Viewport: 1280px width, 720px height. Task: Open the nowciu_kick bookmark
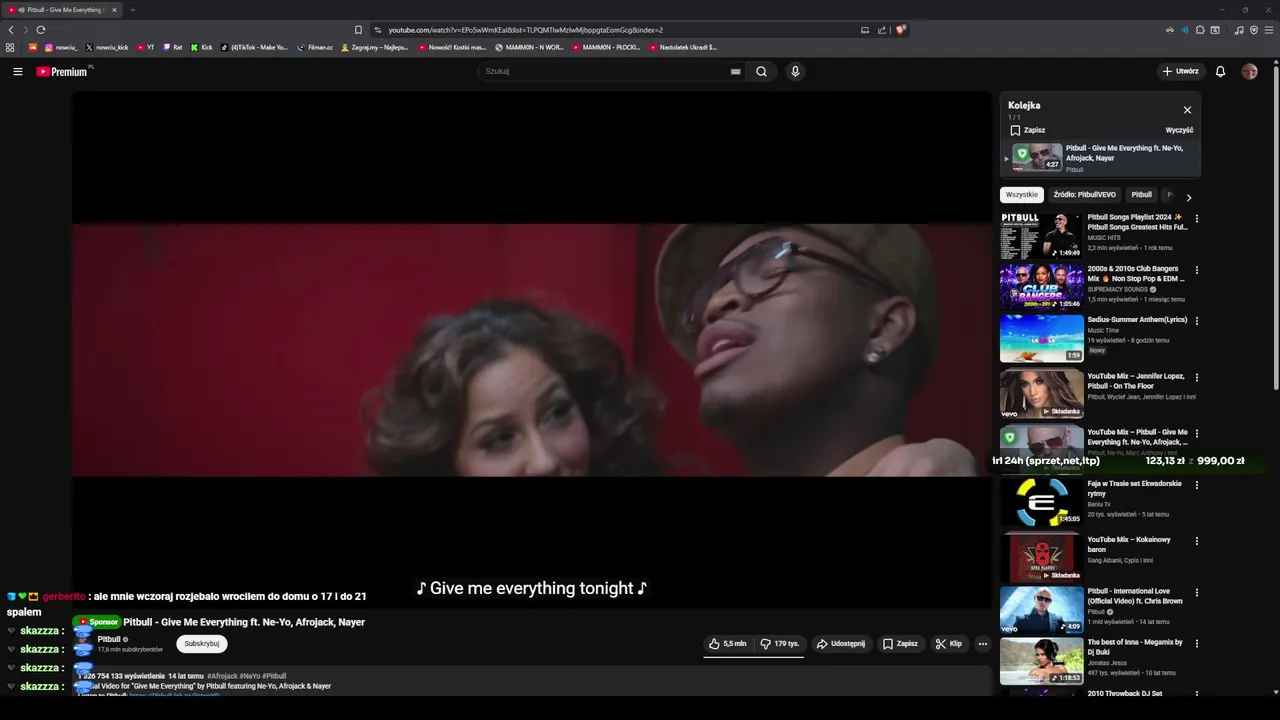(107, 47)
